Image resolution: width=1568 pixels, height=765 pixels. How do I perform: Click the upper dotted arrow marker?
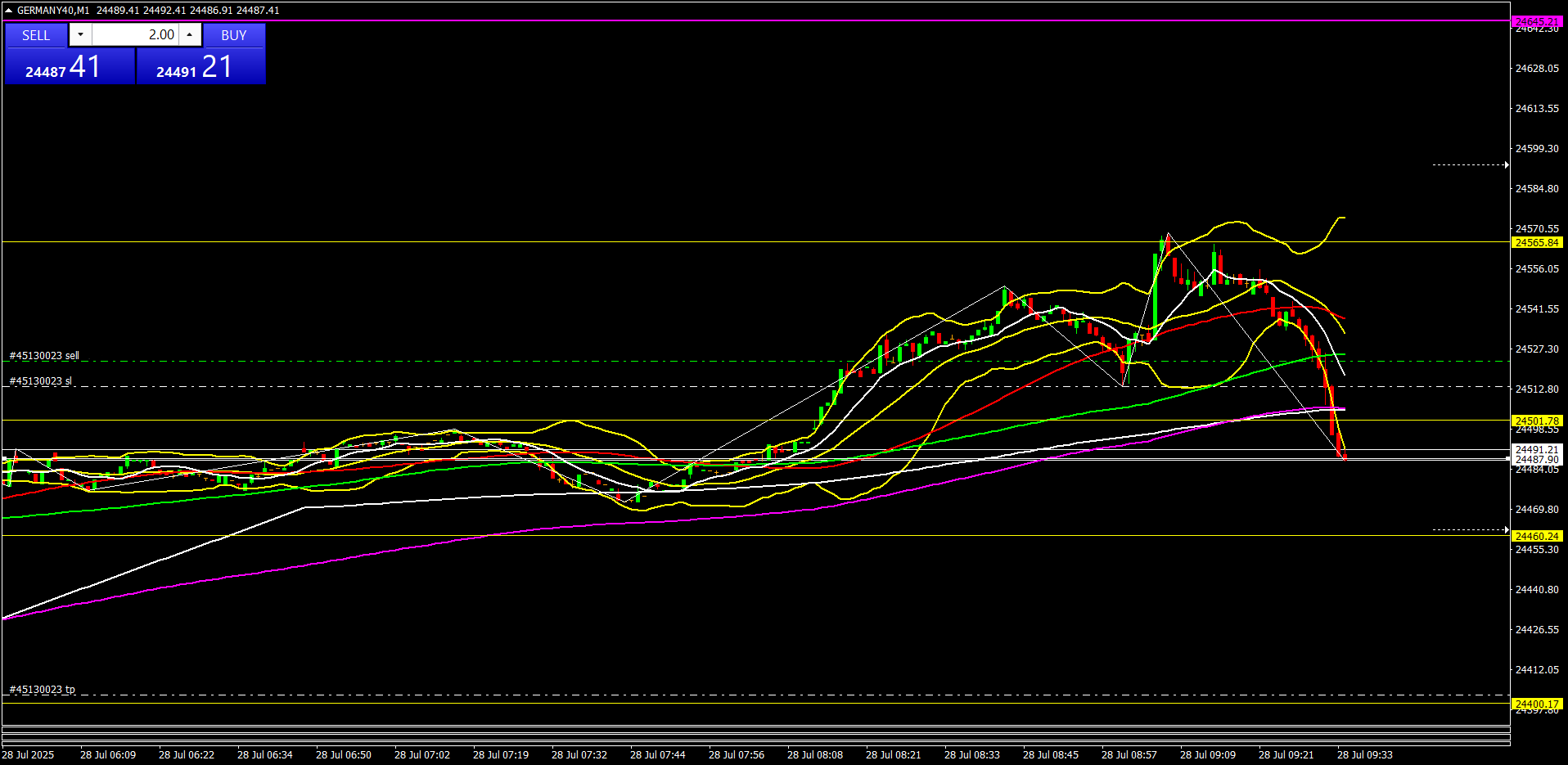(1471, 165)
